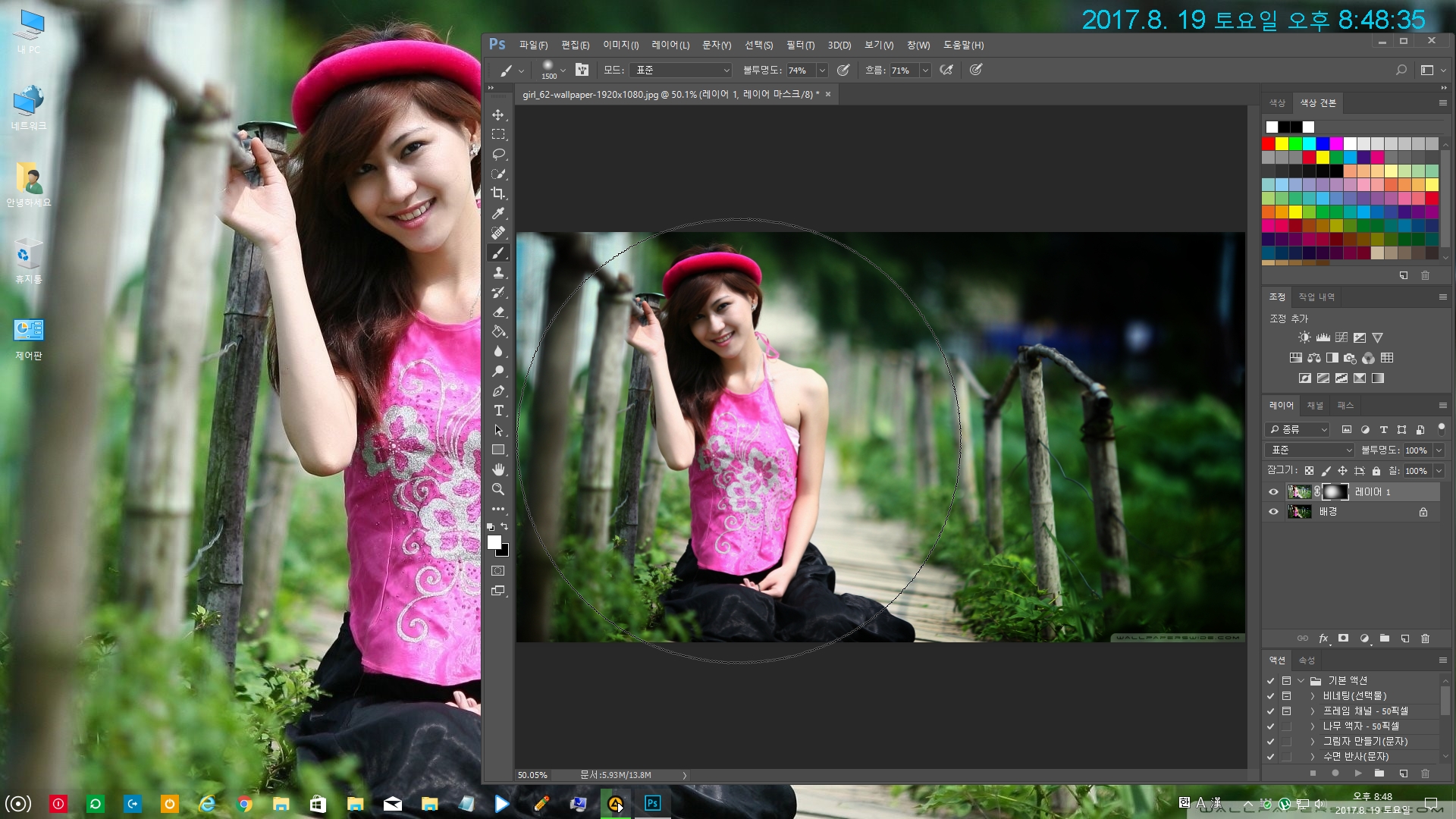Open layer 불투명도 100% dropdown

pyautogui.click(x=1439, y=450)
